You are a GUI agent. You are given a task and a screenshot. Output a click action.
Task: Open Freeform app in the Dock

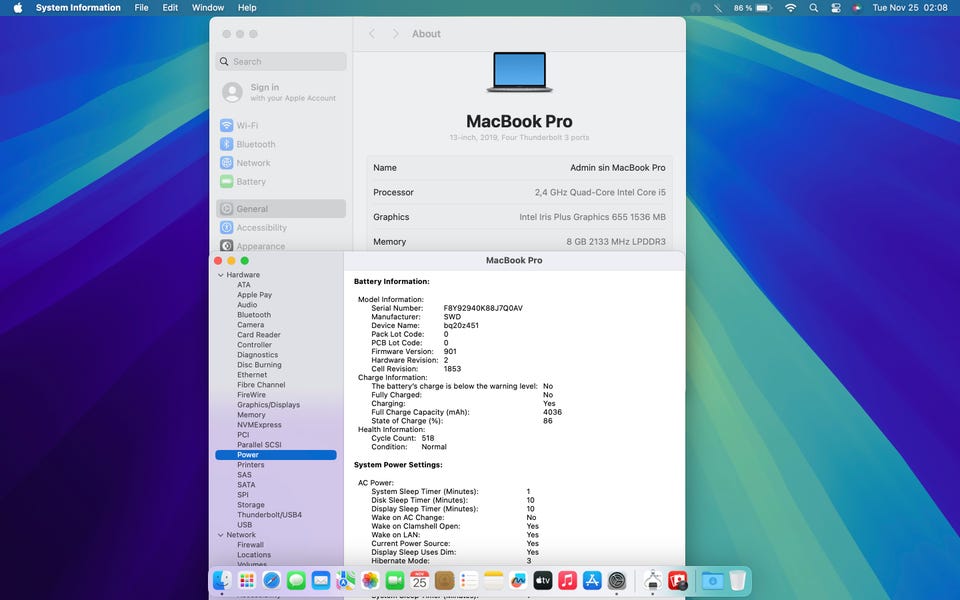(x=518, y=580)
